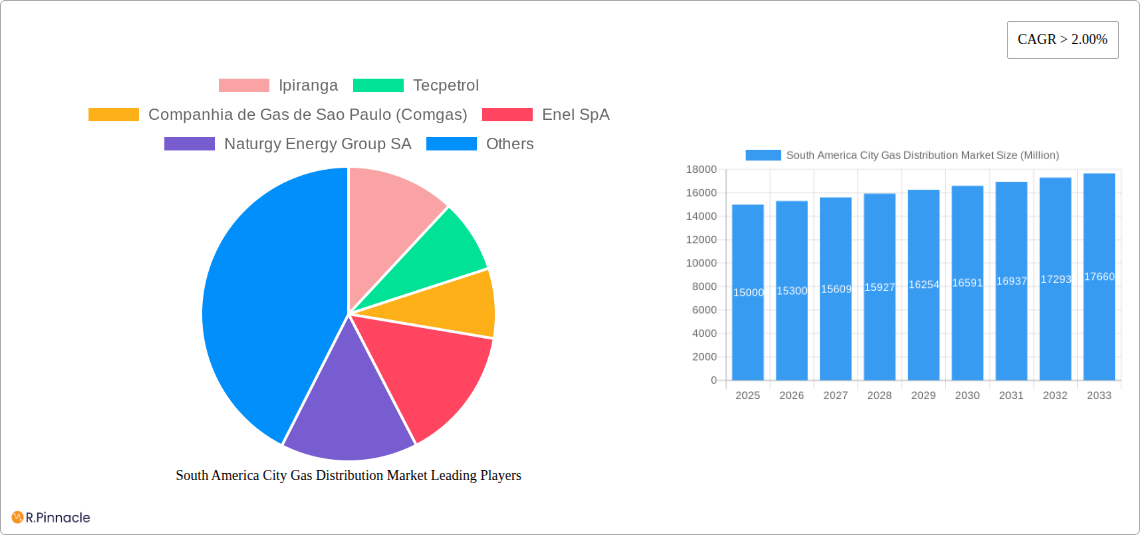Image resolution: width=1140 pixels, height=535 pixels.
Task: Click the 2033 x-axis label
Action: pos(1099,395)
